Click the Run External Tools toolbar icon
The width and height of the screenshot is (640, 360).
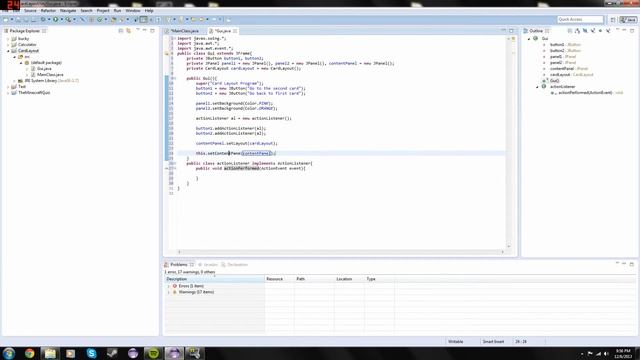68,20
